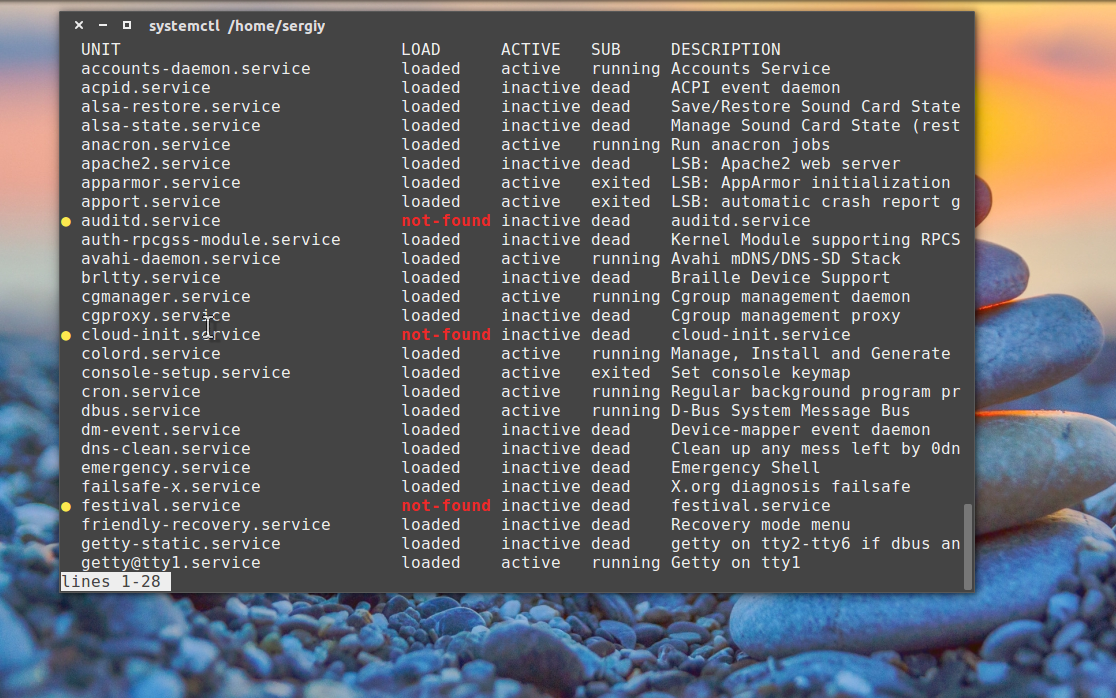Click the terminal vertical scrollbar handle

(966, 545)
